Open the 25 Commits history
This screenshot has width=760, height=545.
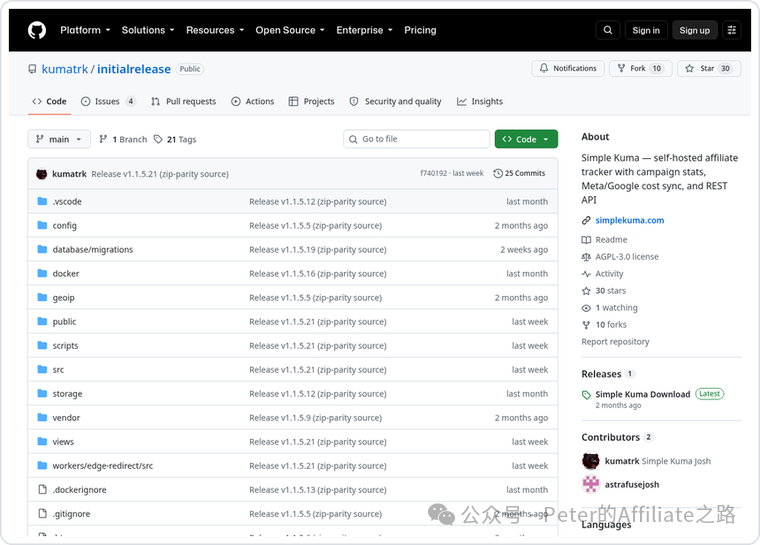tap(519, 173)
